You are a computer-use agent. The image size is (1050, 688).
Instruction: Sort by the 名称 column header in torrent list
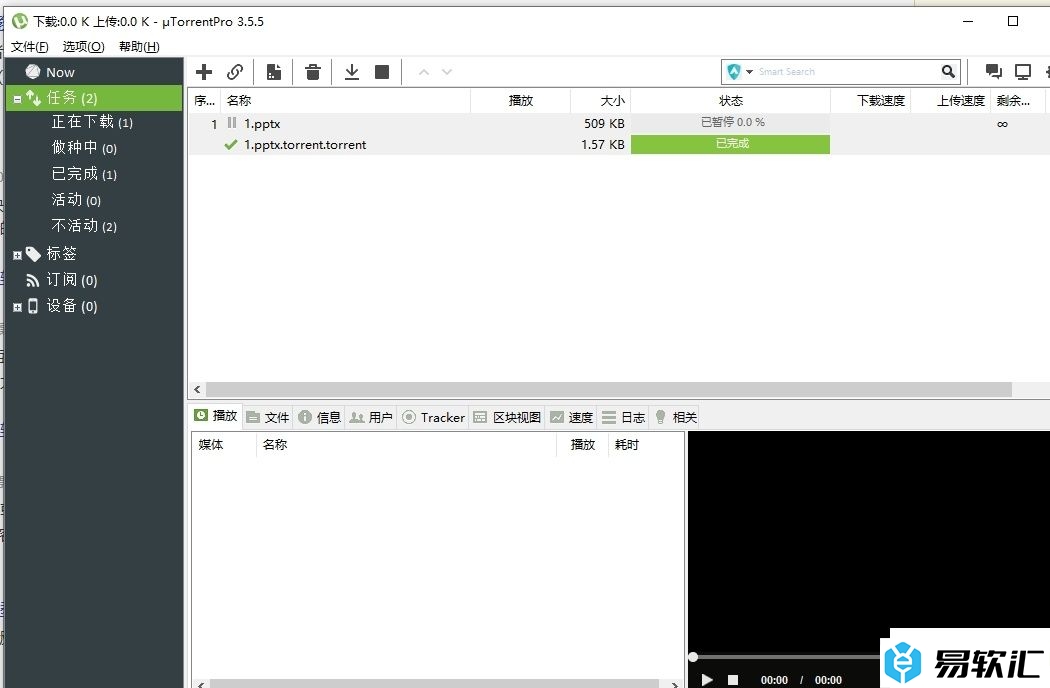click(x=346, y=100)
